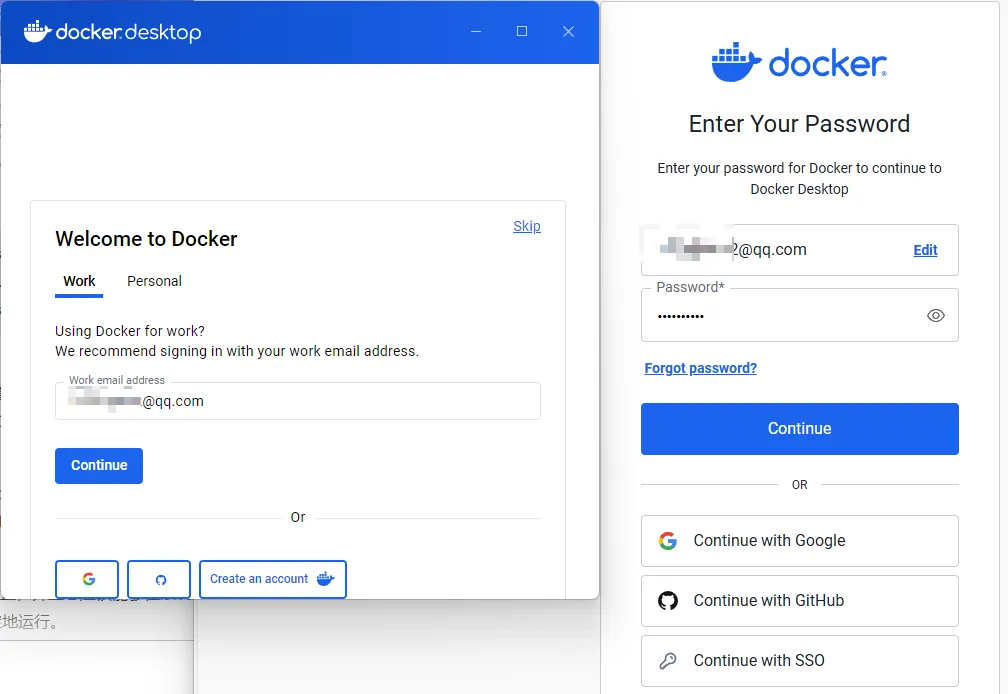
Task: Choose Continue with GitHub
Action: [800, 601]
